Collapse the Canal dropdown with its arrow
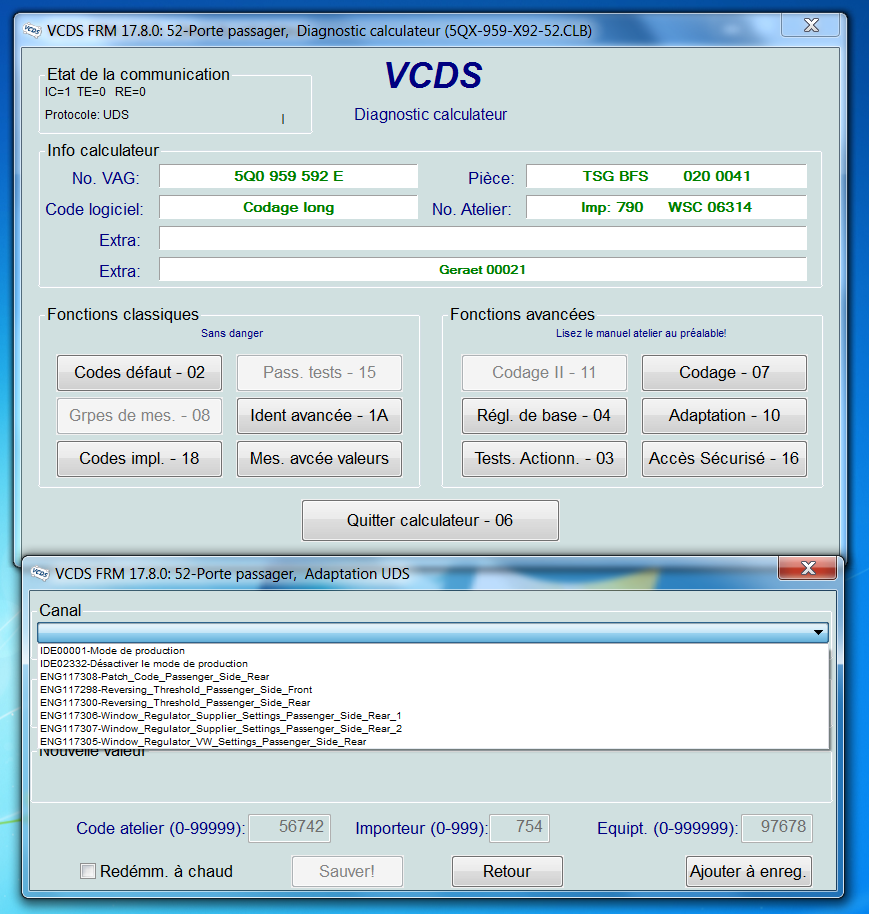 [x=819, y=633]
